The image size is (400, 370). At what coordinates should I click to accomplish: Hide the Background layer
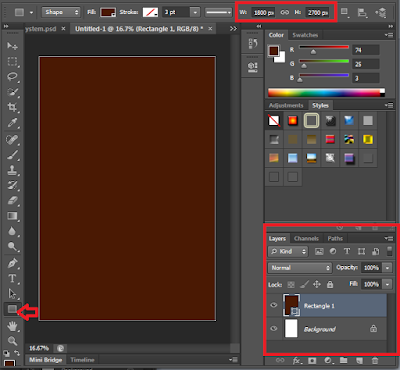pyautogui.click(x=274, y=328)
